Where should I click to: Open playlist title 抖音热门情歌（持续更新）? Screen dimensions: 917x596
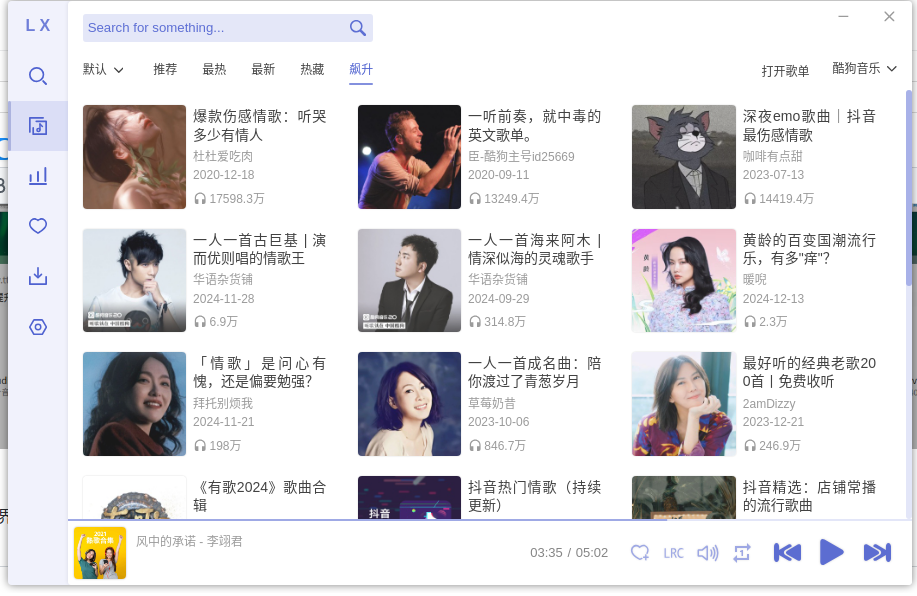point(535,496)
